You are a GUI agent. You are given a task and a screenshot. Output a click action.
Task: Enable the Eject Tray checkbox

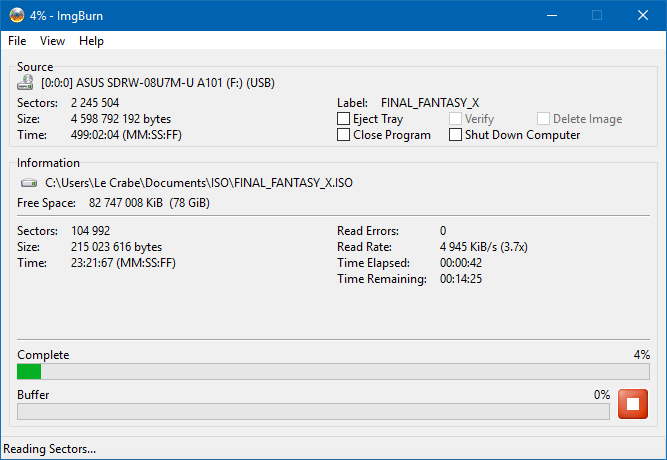(343, 119)
